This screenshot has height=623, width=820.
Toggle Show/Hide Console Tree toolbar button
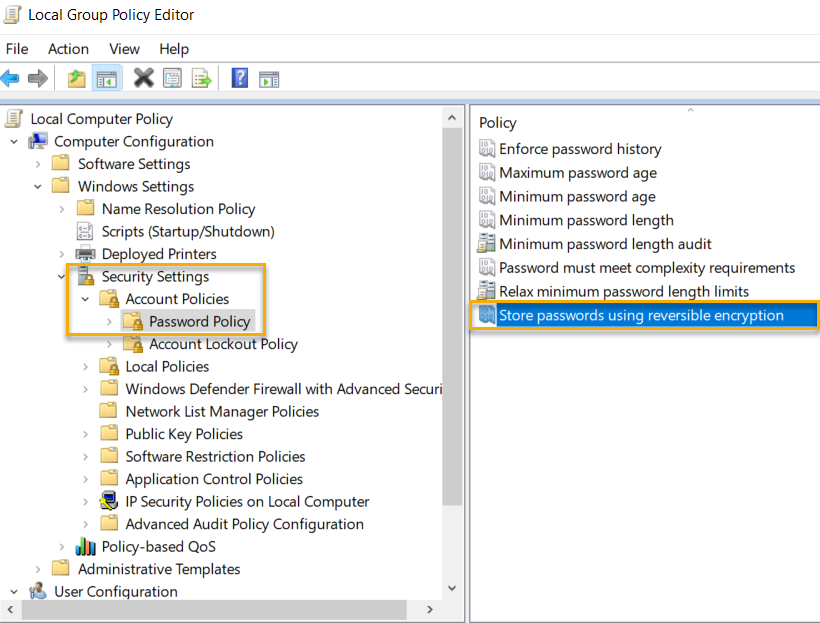click(106, 78)
